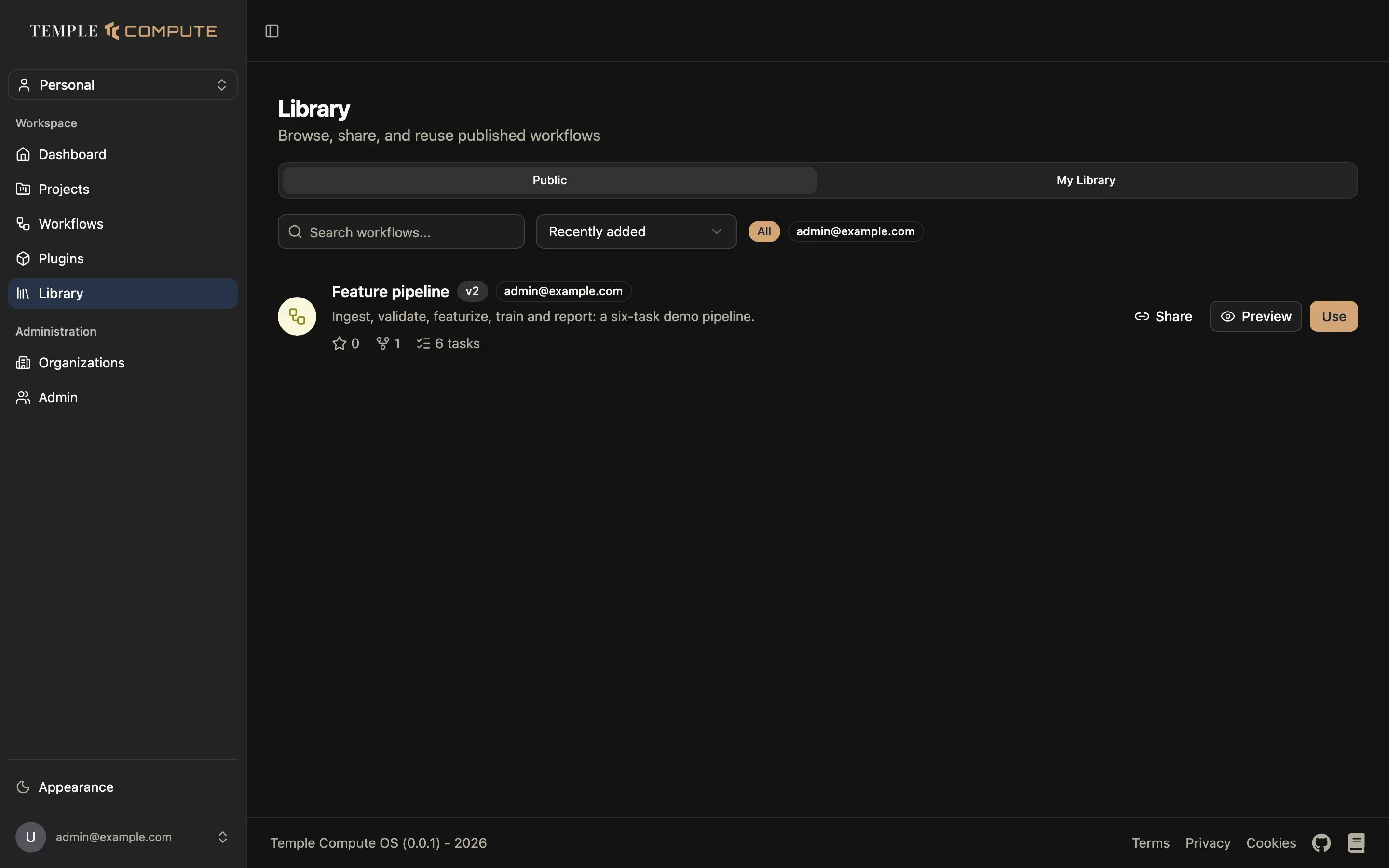Click the Personal user icon
This screenshot has height=868, width=1389.
point(24,85)
